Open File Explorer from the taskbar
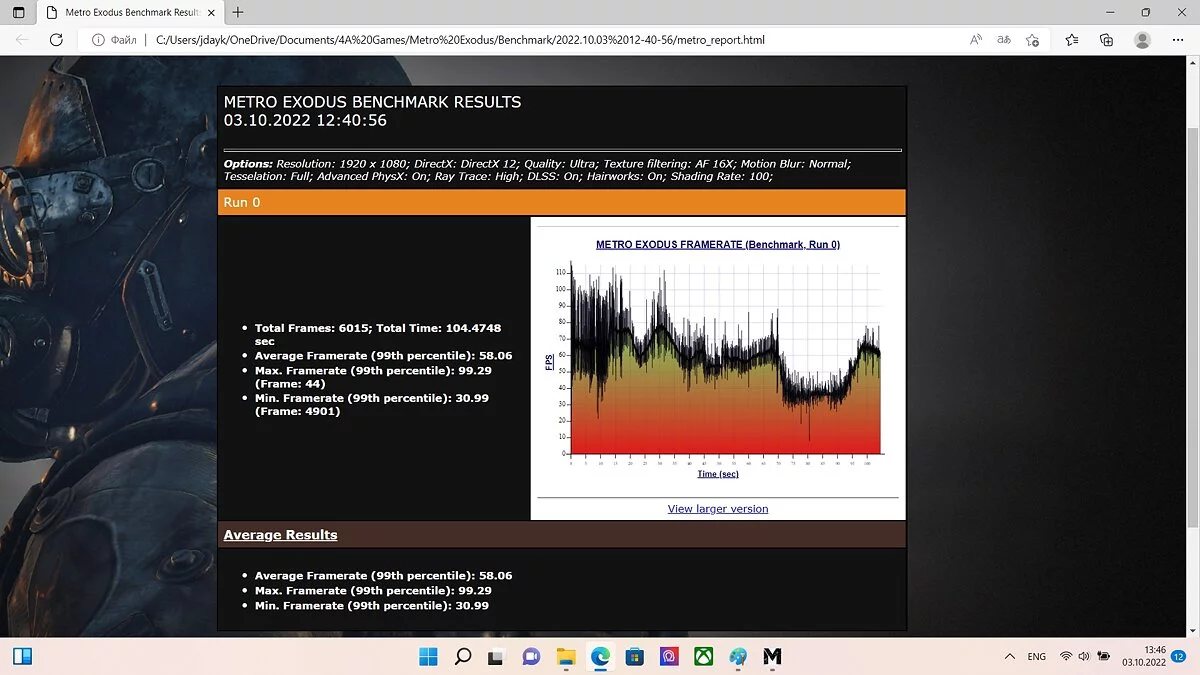This screenshot has height=675, width=1200. (566, 657)
